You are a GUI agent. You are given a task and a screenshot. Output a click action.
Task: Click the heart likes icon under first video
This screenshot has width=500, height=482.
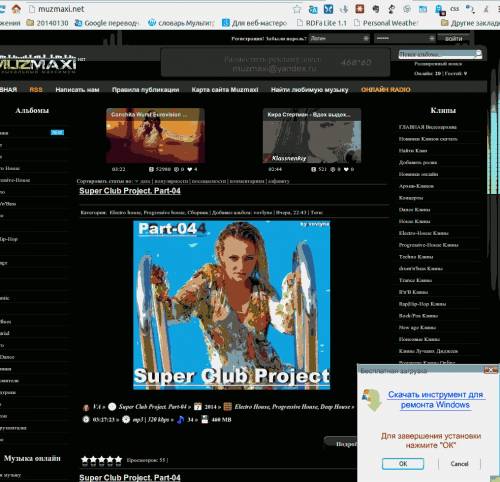point(190,169)
